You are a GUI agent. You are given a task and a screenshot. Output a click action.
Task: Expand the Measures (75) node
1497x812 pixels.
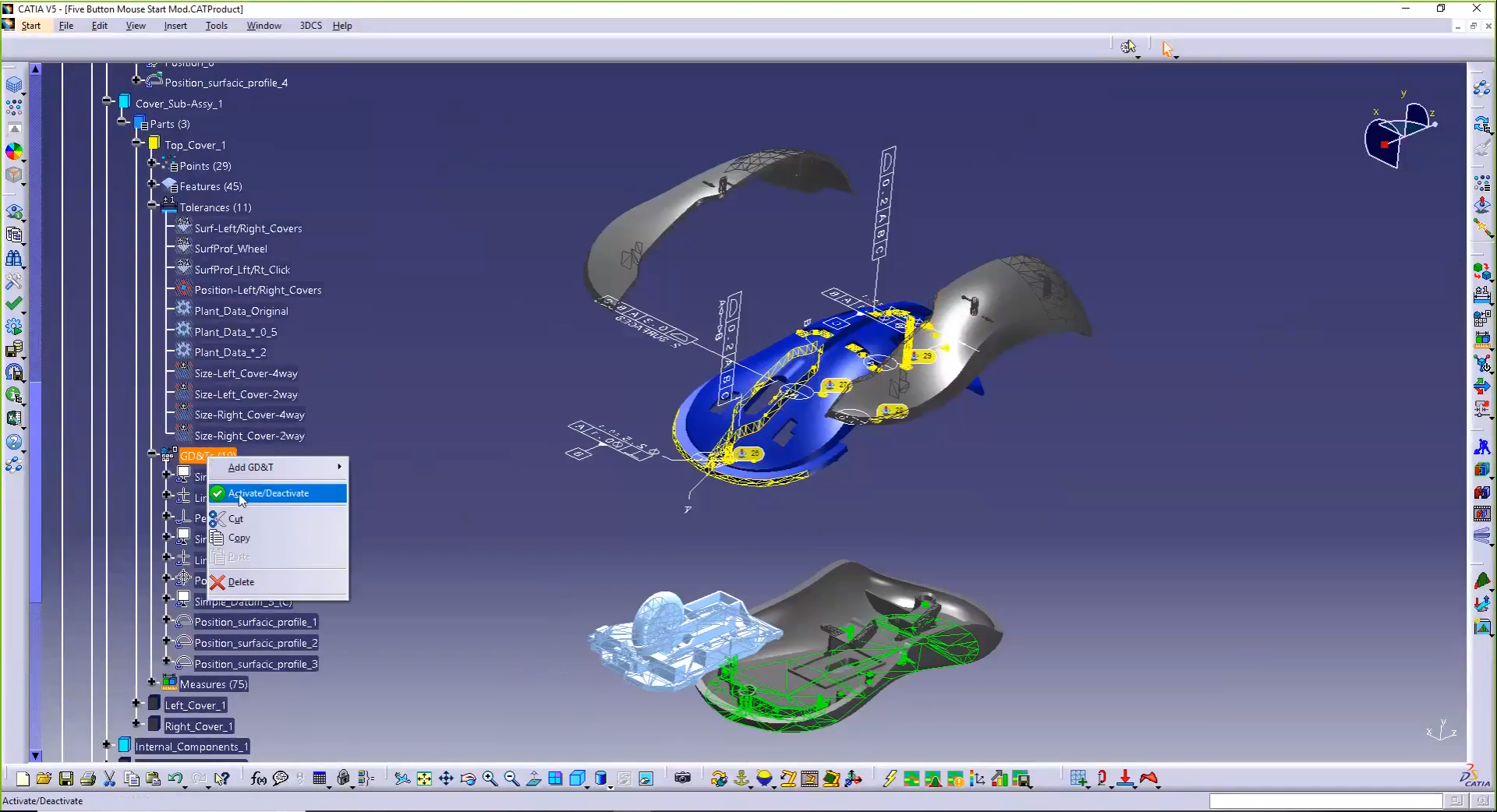pos(152,683)
